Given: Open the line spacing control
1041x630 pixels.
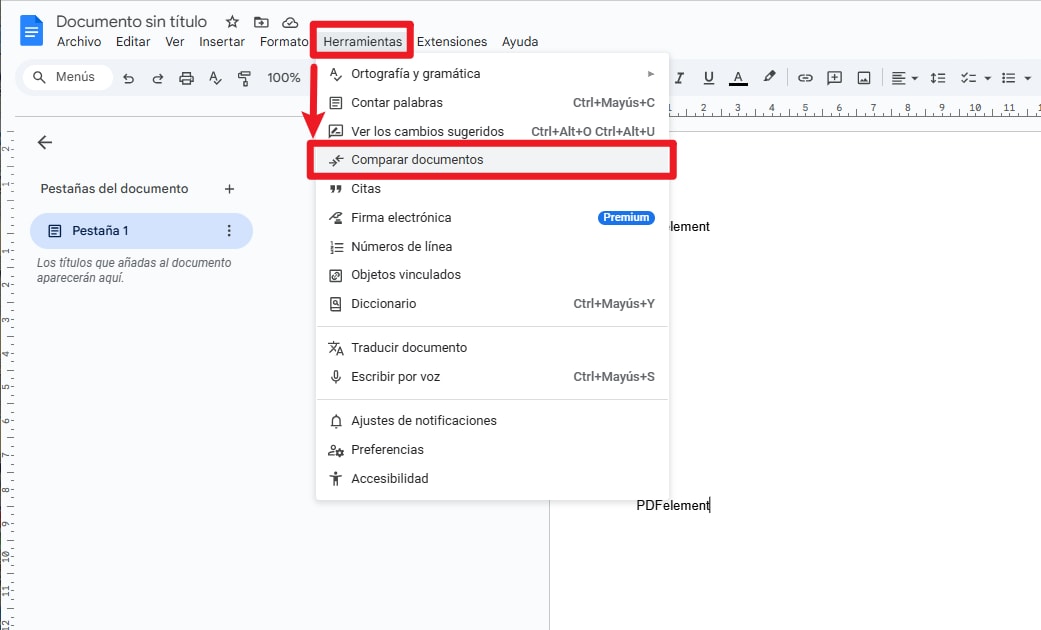Looking at the screenshot, I should tap(937, 77).
